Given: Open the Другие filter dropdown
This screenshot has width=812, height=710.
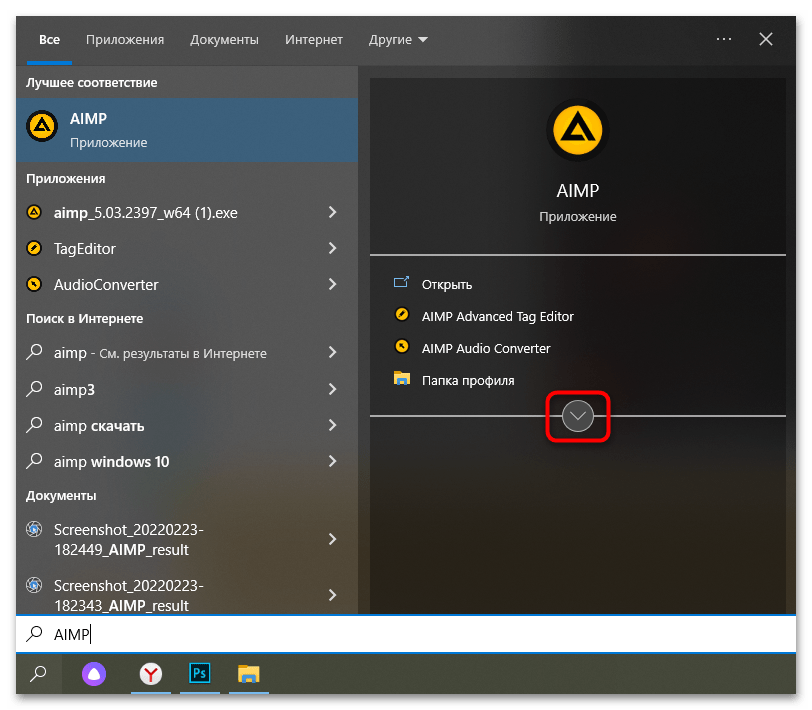Looking at the screenshot, I should click(397, 40).
